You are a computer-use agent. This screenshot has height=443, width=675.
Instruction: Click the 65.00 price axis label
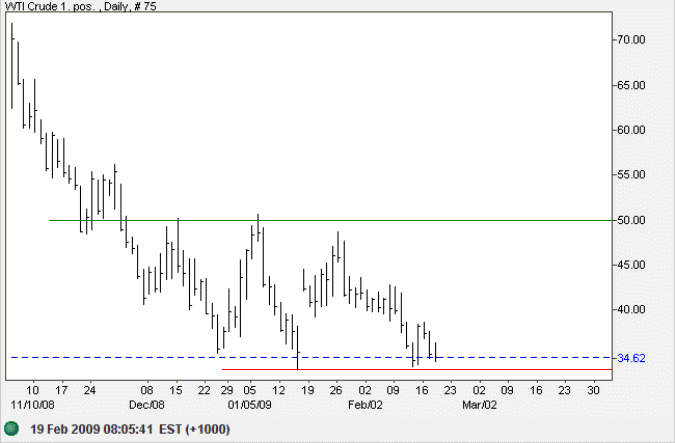[x=631, y=85]
